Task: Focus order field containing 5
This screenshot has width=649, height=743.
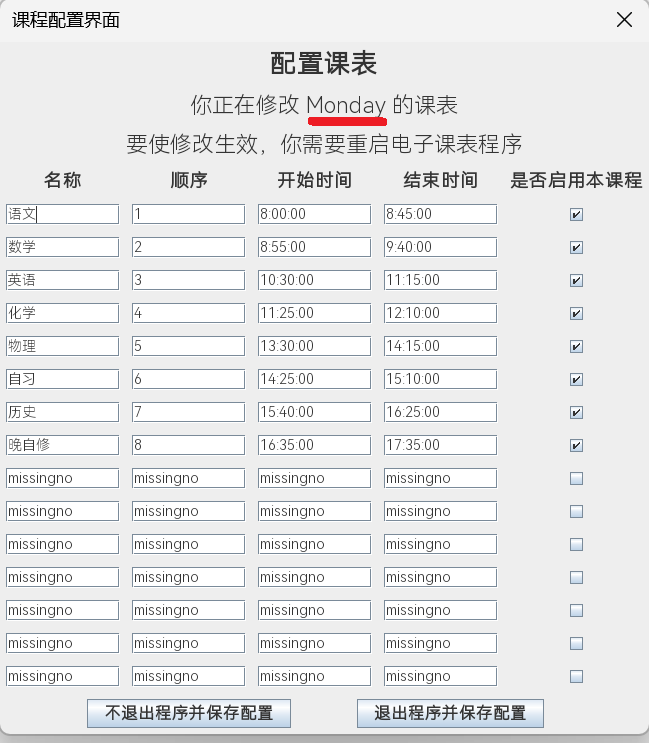Action: (x=189, y=346)
